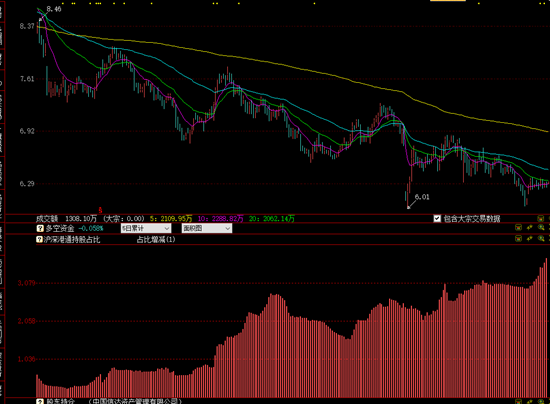
Task: Open the 5日累计 period dropdown
Action: [146, 229]
